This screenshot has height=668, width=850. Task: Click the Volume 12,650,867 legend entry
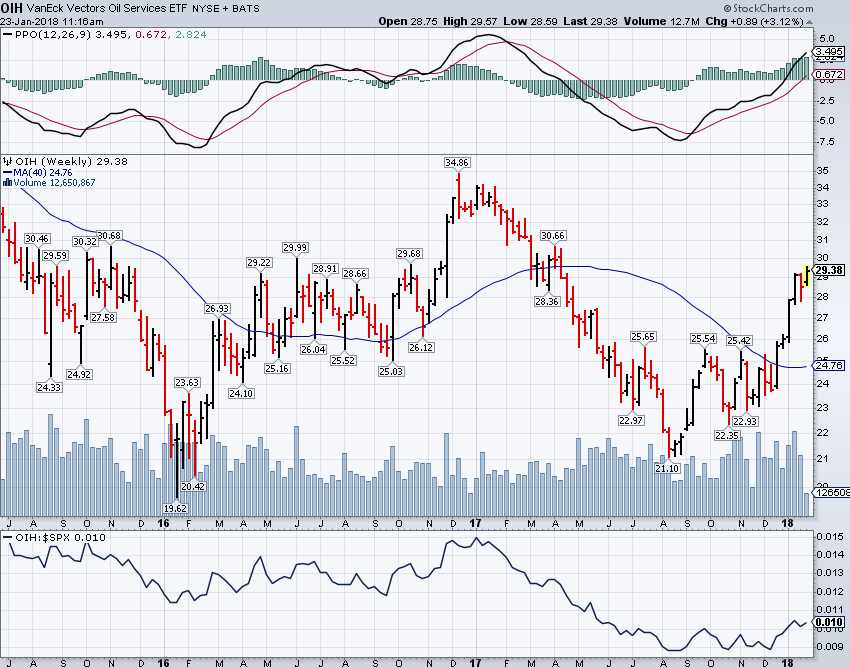51,182
